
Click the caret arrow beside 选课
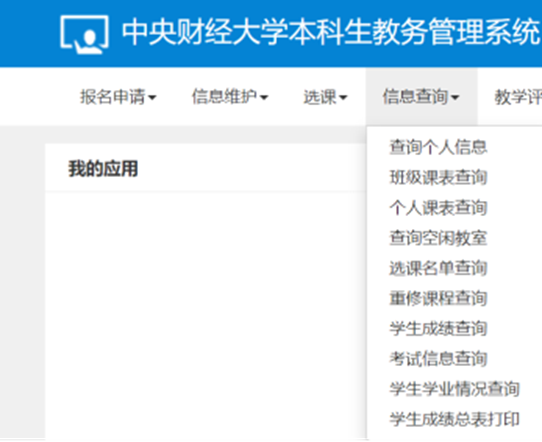pos(343,98)
